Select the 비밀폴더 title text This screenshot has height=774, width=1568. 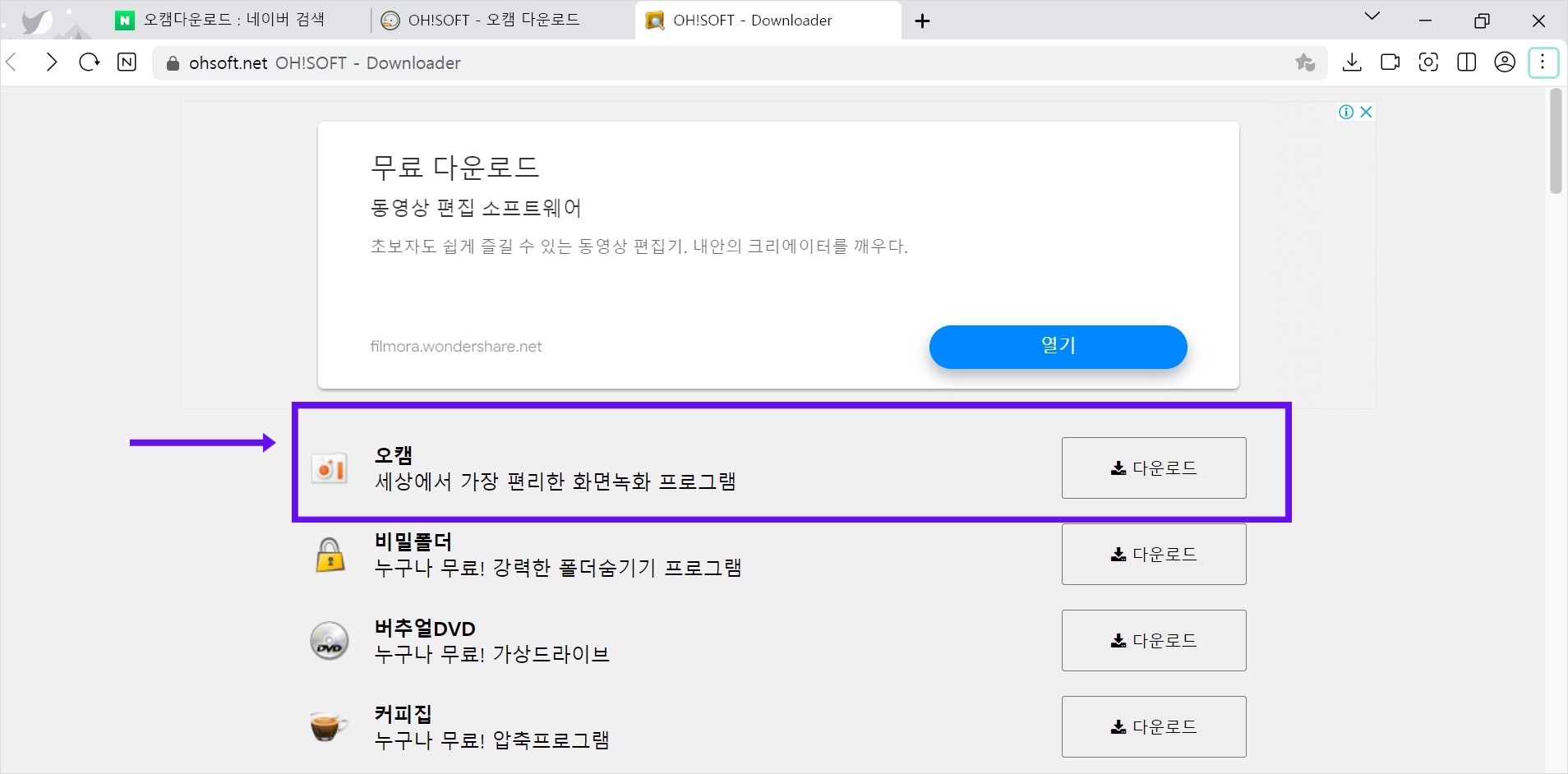pos(413,541)
